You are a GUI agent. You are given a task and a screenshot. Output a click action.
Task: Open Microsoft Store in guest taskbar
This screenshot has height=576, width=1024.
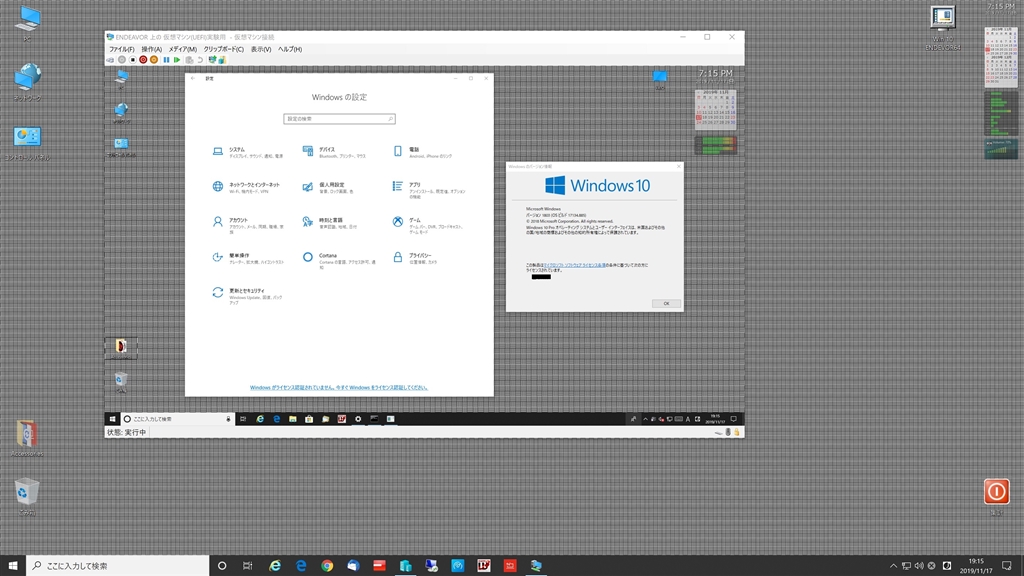(309, 419)
